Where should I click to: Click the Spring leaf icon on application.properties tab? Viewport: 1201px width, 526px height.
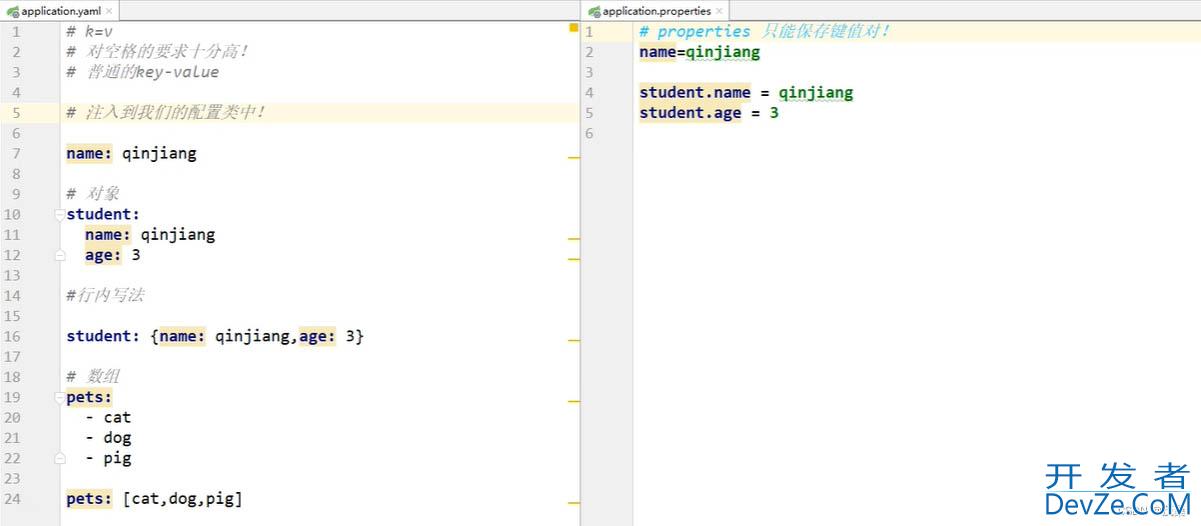(x=594, y=11)
